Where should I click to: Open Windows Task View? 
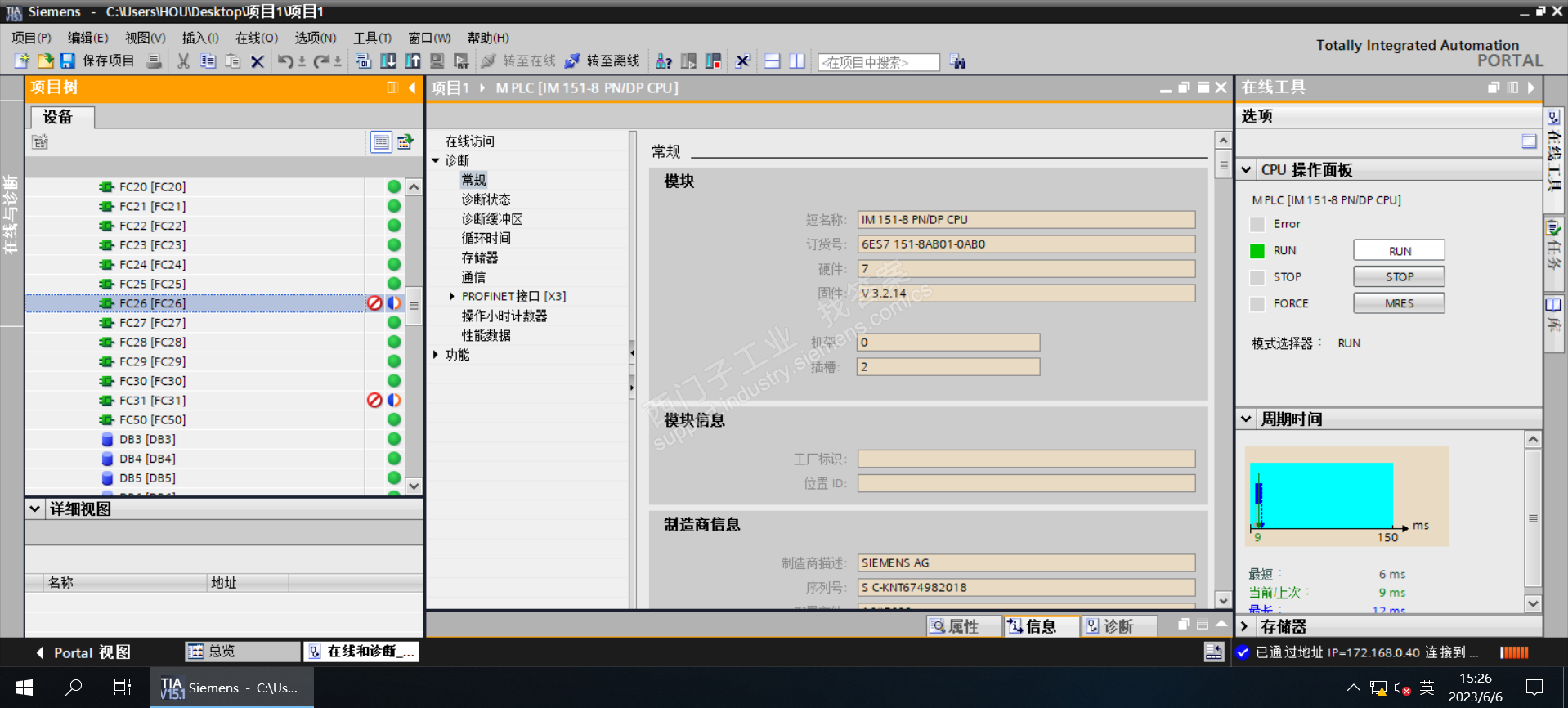coord(123,688)
